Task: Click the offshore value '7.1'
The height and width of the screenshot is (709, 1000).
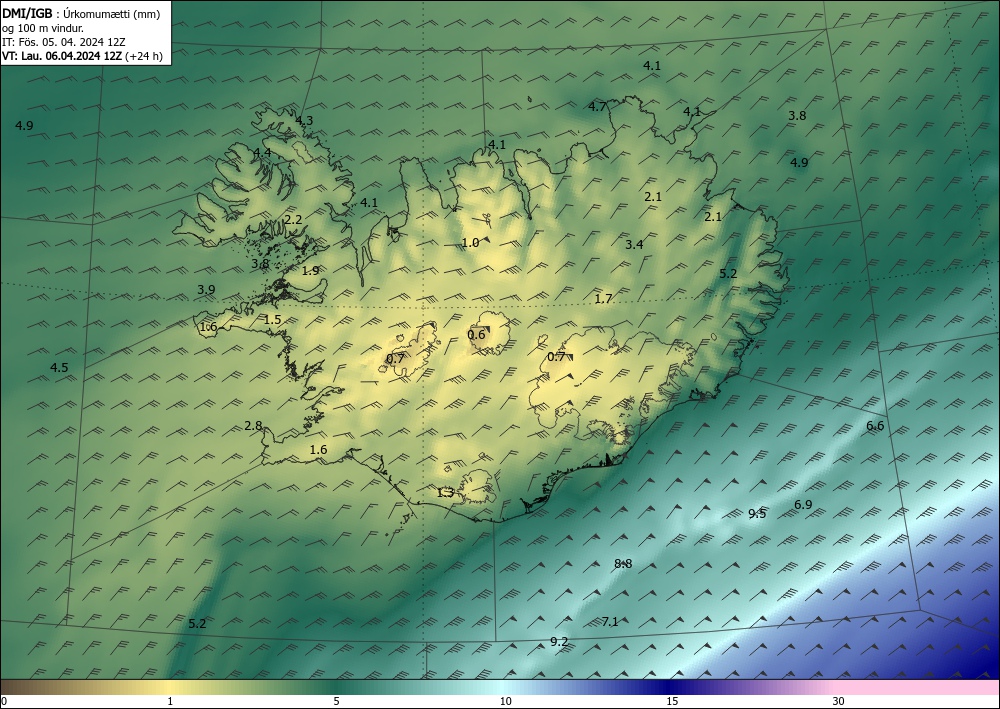Action: tap(610, 622)
